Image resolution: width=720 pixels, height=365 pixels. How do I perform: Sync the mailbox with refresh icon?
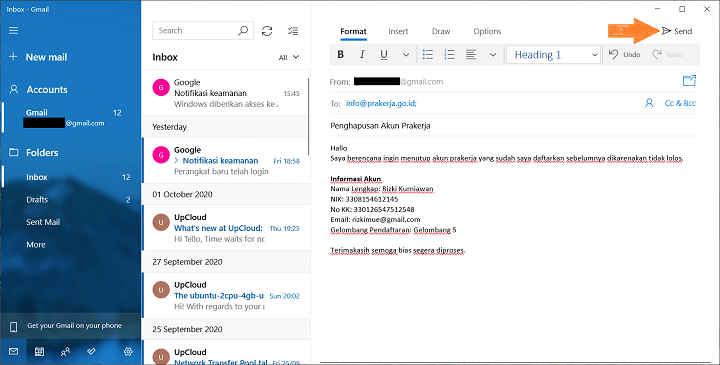267,31
